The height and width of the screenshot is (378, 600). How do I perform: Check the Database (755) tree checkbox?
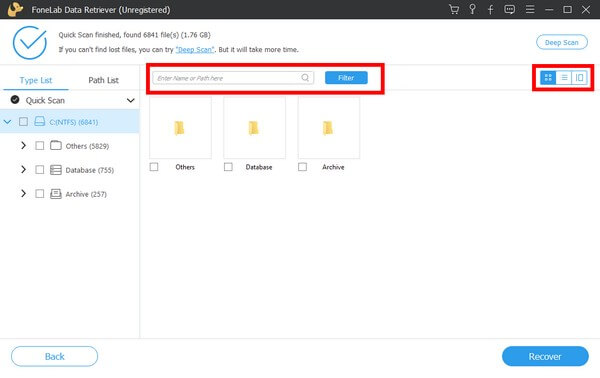[x=39, y=169]
